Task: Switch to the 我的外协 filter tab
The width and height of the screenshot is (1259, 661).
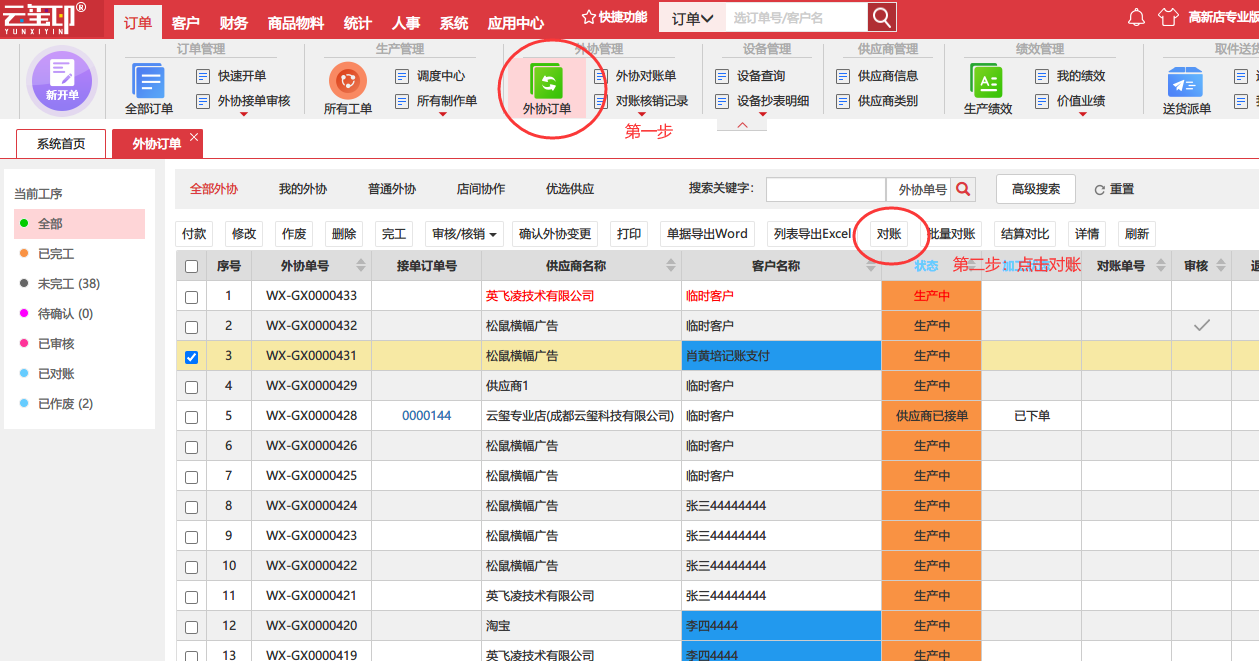Action: 303,189
